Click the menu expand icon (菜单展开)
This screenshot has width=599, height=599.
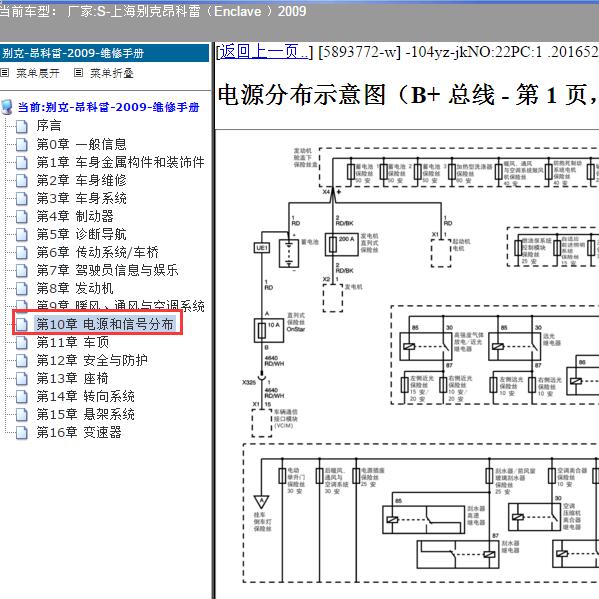[x=5, y=73]
